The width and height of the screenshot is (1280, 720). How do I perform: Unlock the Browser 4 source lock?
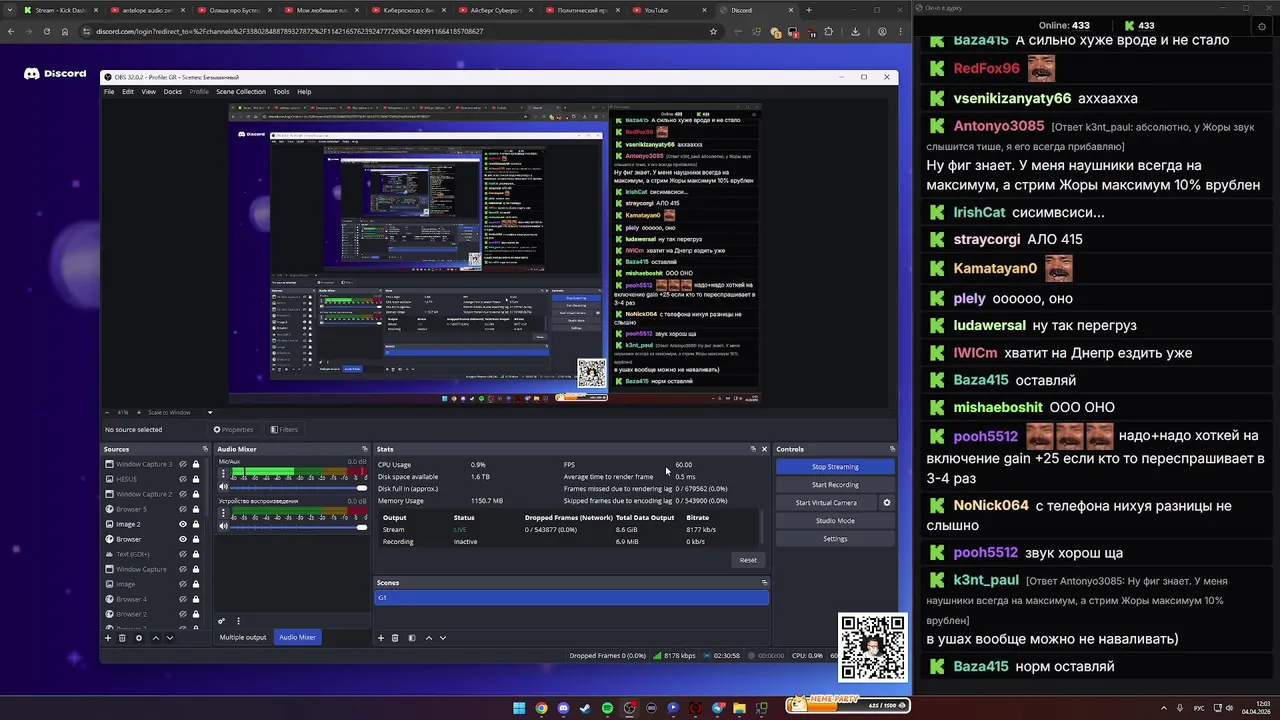[196, 599]
